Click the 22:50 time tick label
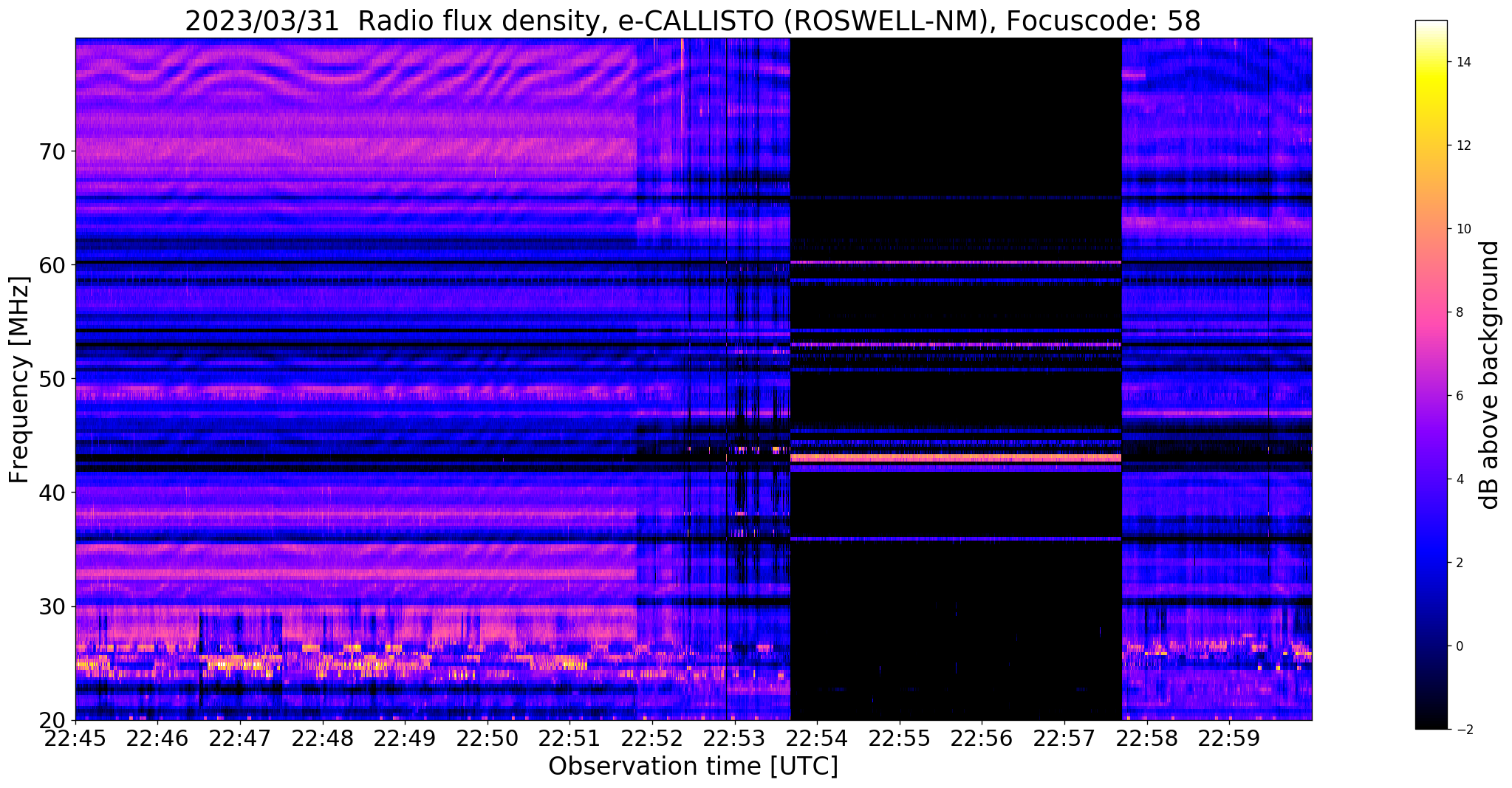 pyautogui.click(x=488, y=737)
